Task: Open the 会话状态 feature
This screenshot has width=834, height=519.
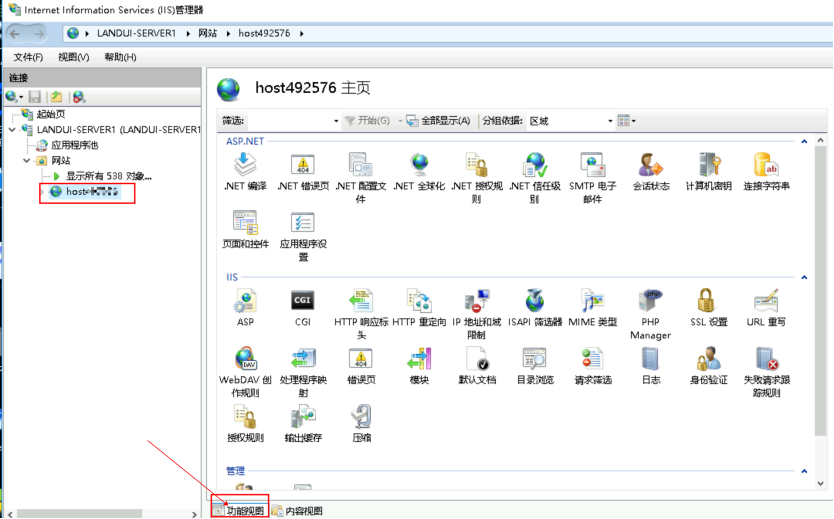Action: (x=651, y=171)
